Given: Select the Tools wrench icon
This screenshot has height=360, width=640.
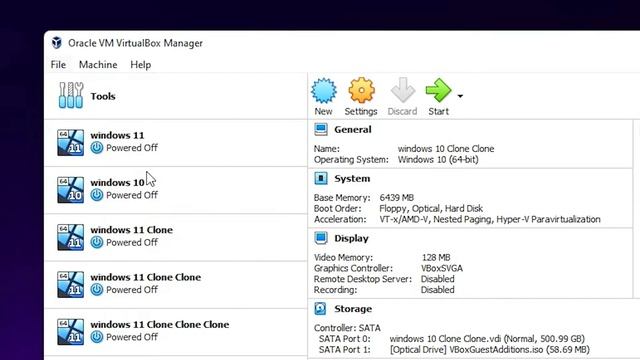Looking at the screenshot, I should click(x=71, y=96).
